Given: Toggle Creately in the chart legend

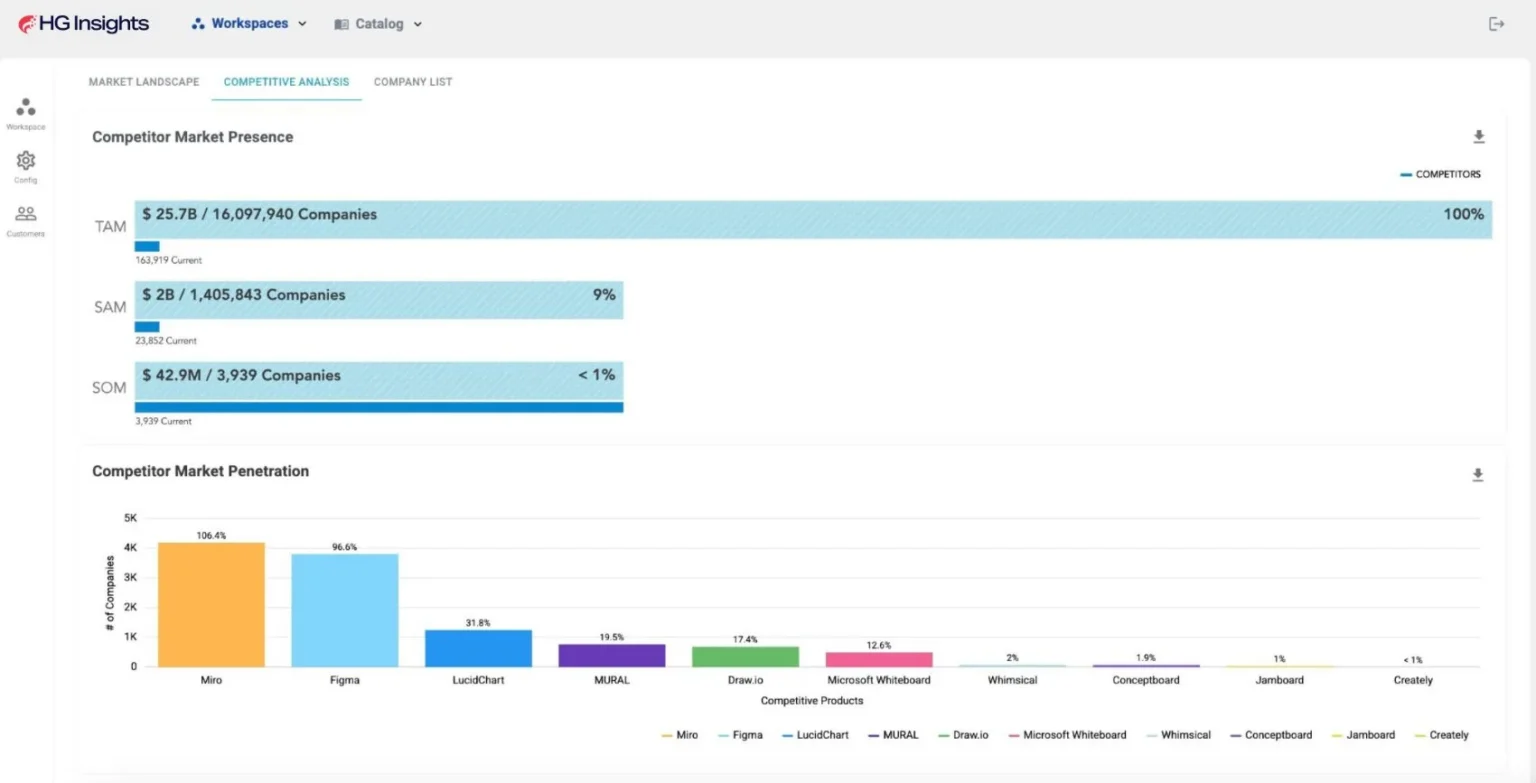Looking at the screenshot, I should [x=1441, y=735].
